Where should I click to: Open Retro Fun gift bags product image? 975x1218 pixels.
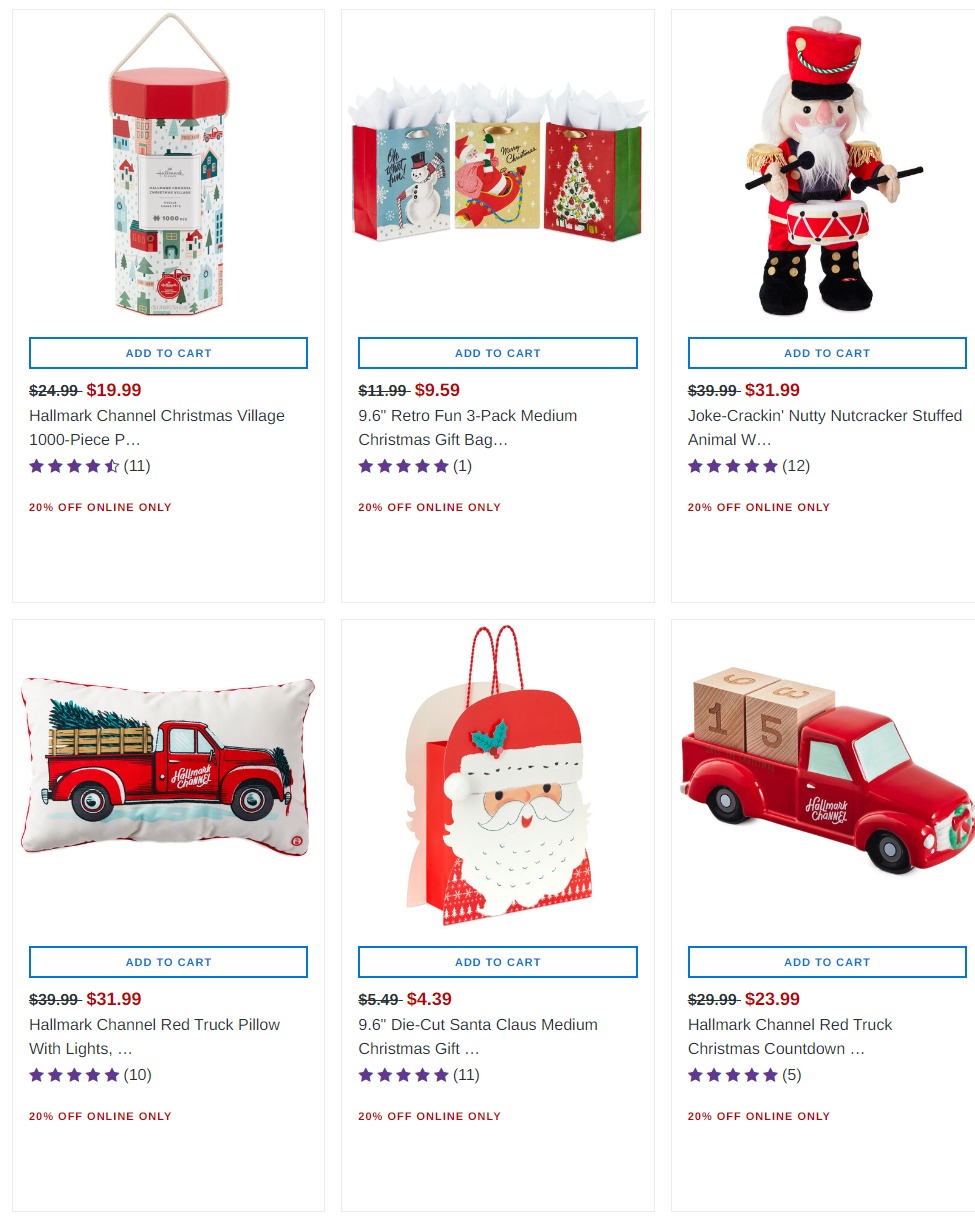[x=498, y=165]
